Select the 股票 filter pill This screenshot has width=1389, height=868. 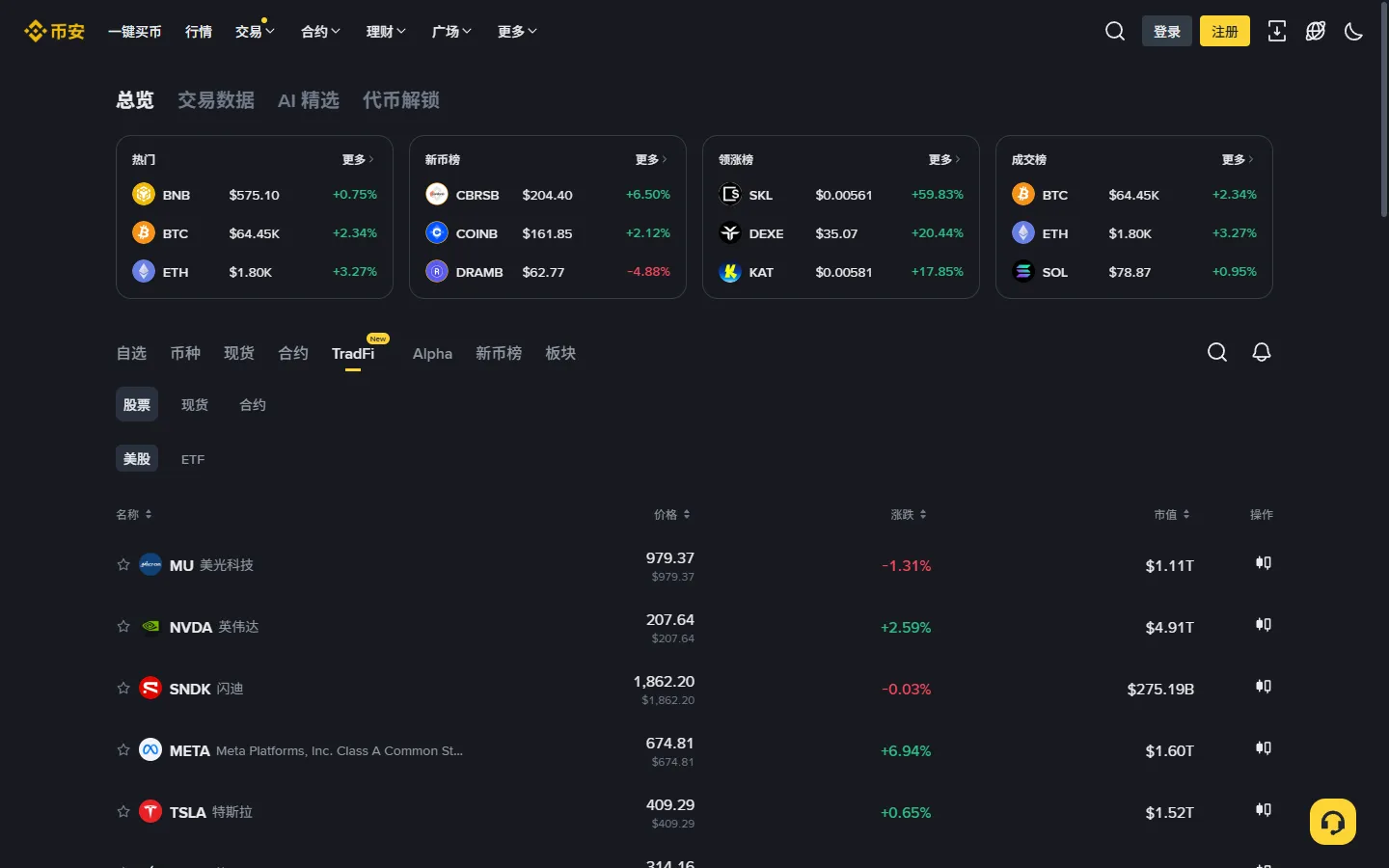point(137,405)
